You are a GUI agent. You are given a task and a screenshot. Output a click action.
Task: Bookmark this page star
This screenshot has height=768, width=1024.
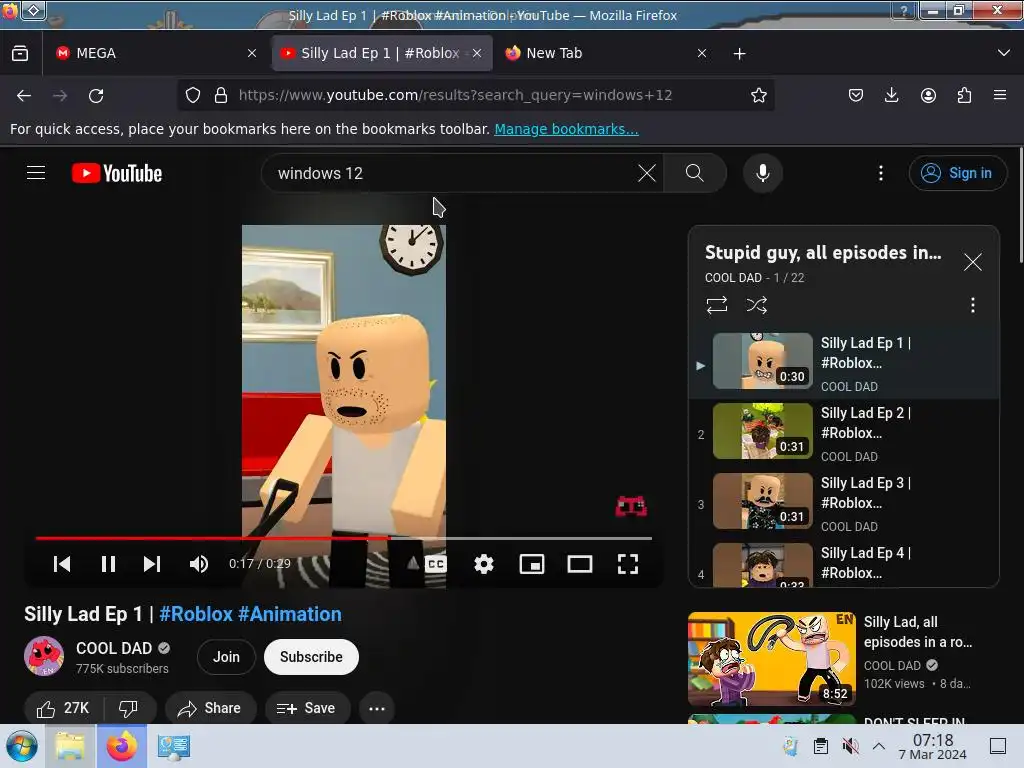coord(758,95)
